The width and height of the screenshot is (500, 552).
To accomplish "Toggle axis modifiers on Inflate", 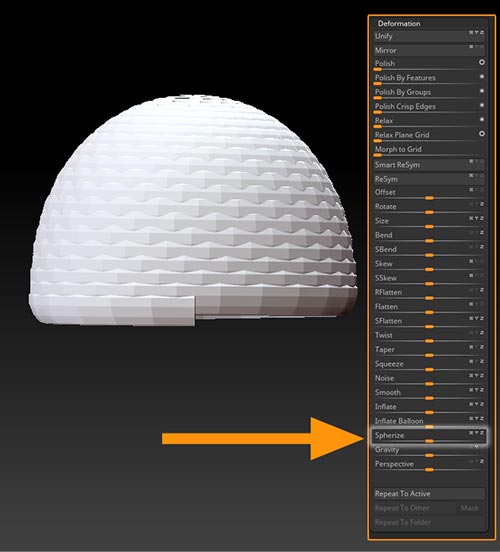I will pos(476,404).
